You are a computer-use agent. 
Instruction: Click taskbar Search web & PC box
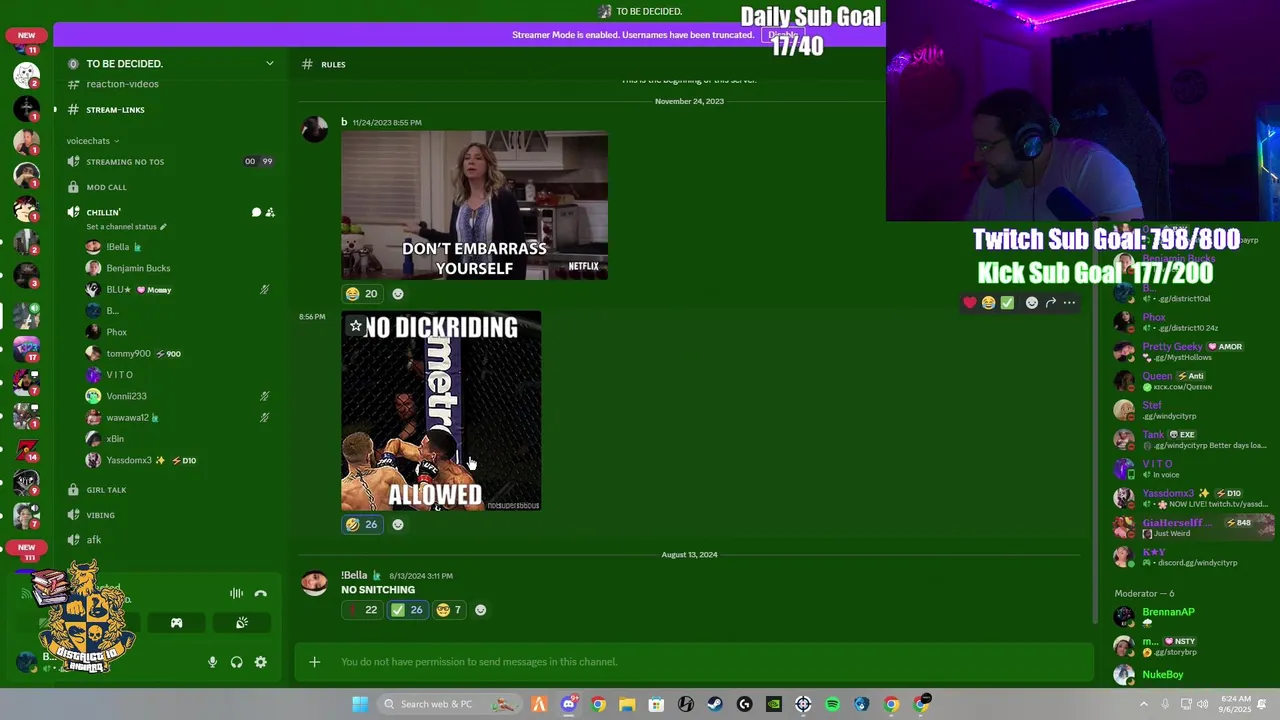(x=450, y=704)
